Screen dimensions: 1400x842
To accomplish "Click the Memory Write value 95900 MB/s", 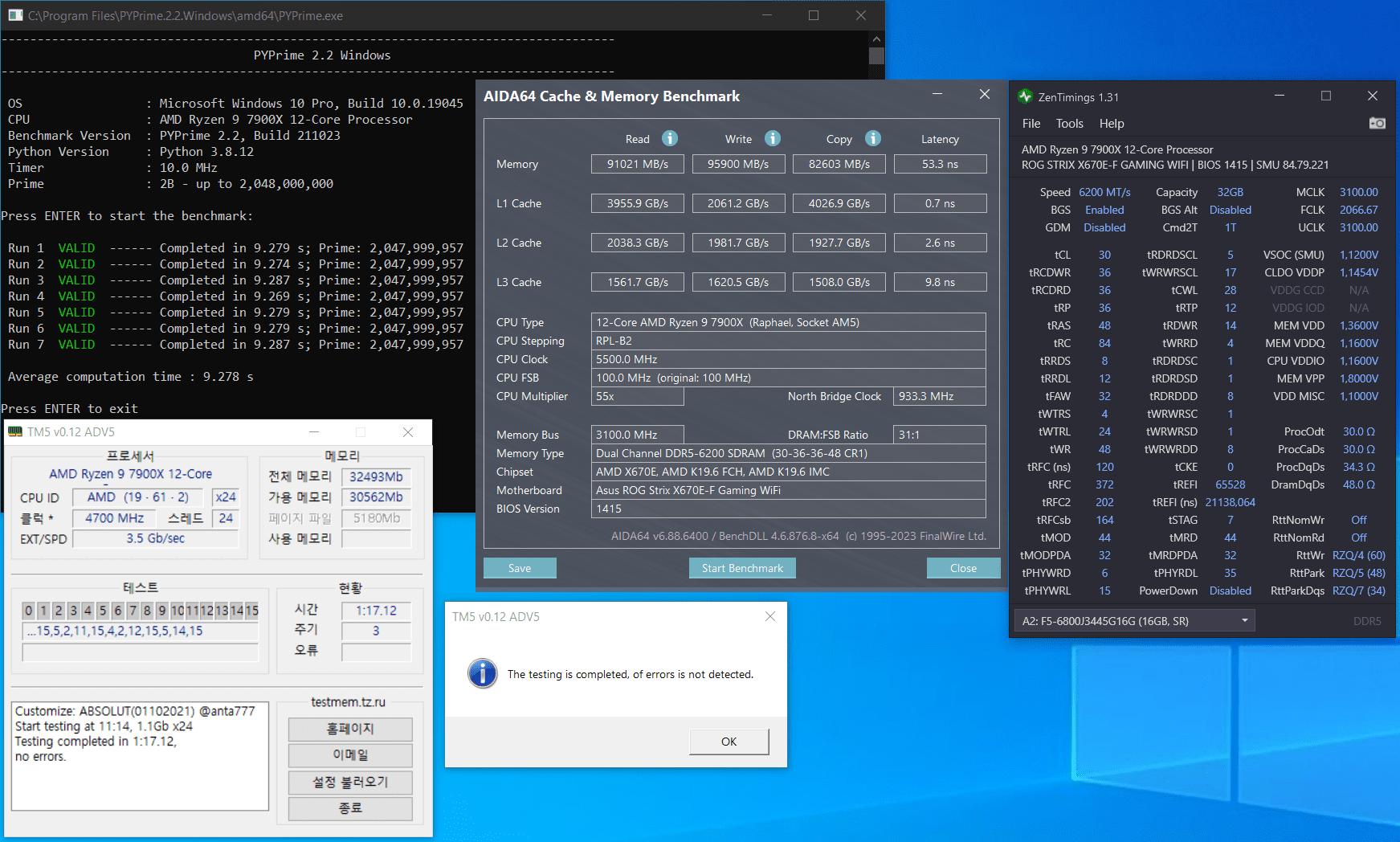I will pos(738,164).
